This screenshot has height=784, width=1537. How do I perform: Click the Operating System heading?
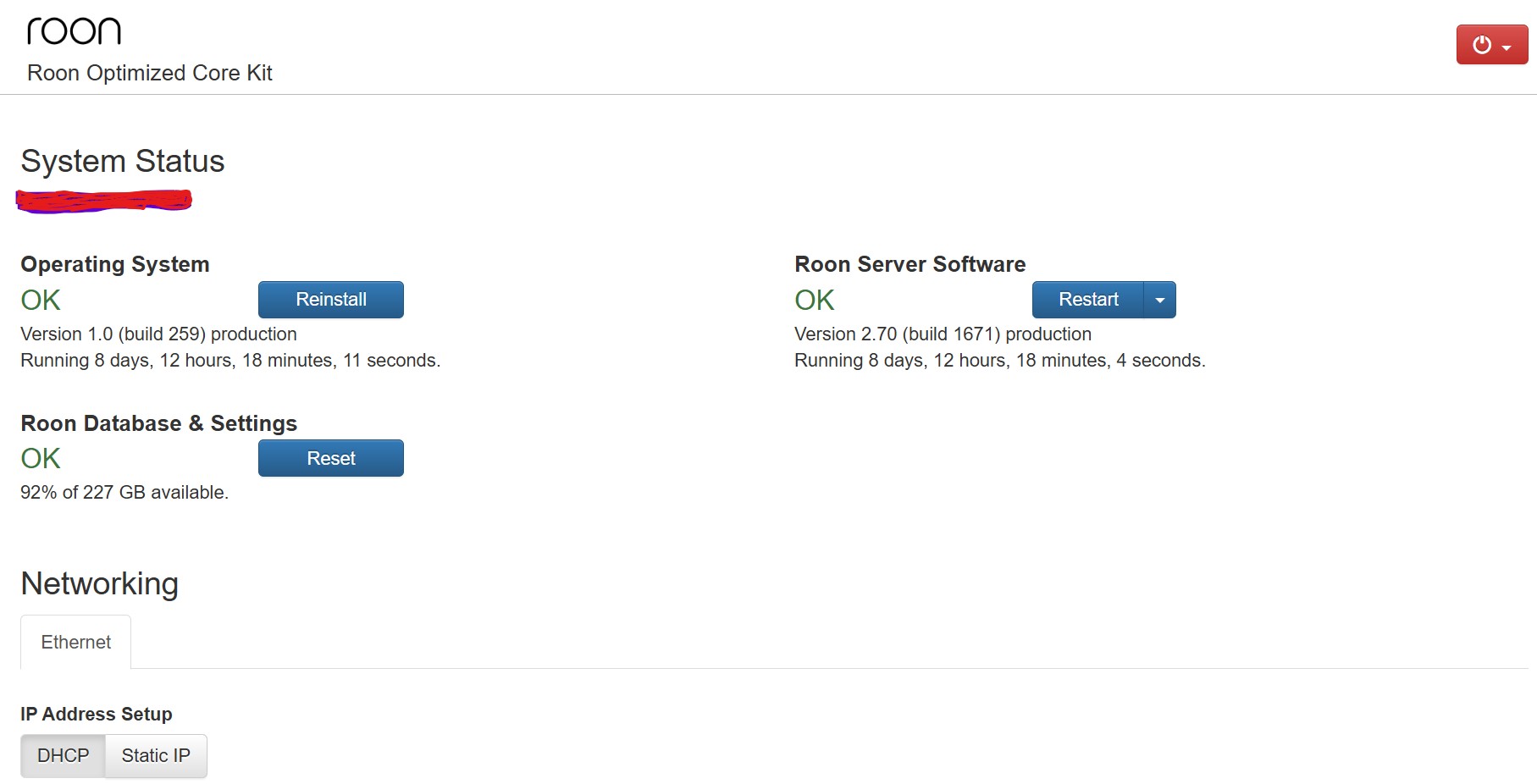click(115, 264)
